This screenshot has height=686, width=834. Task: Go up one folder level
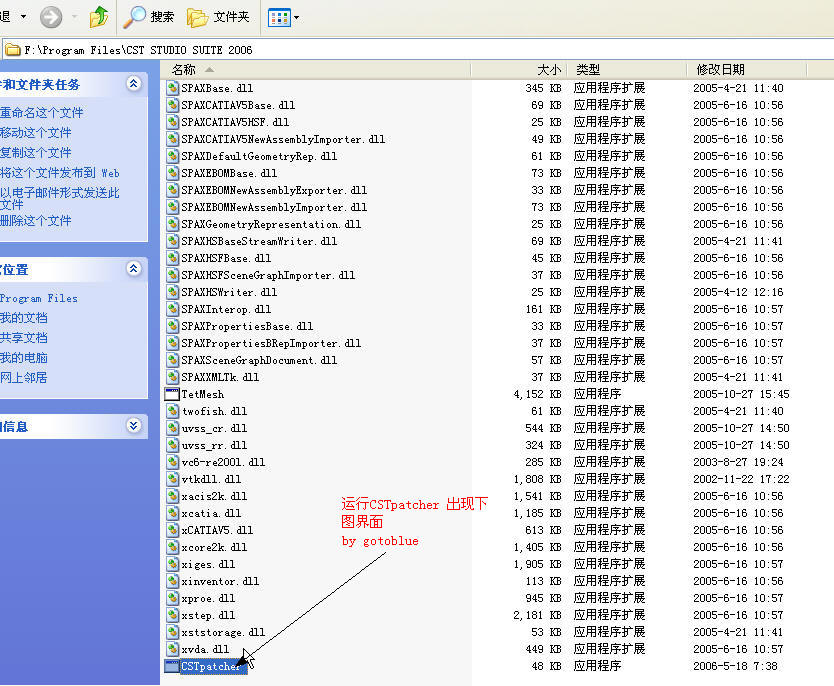[99, 17]
